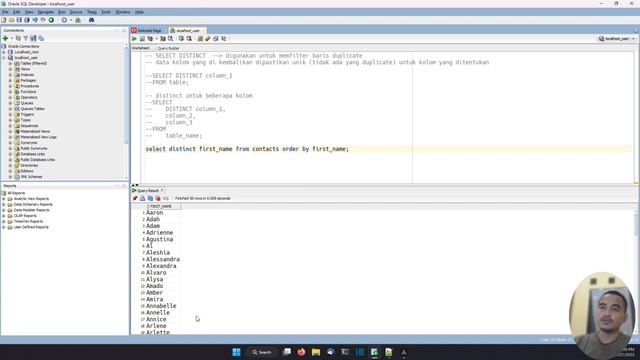The width and height of the screenshot is (640, 360).
Task: Select the Packages tree item
Action: 28,81
